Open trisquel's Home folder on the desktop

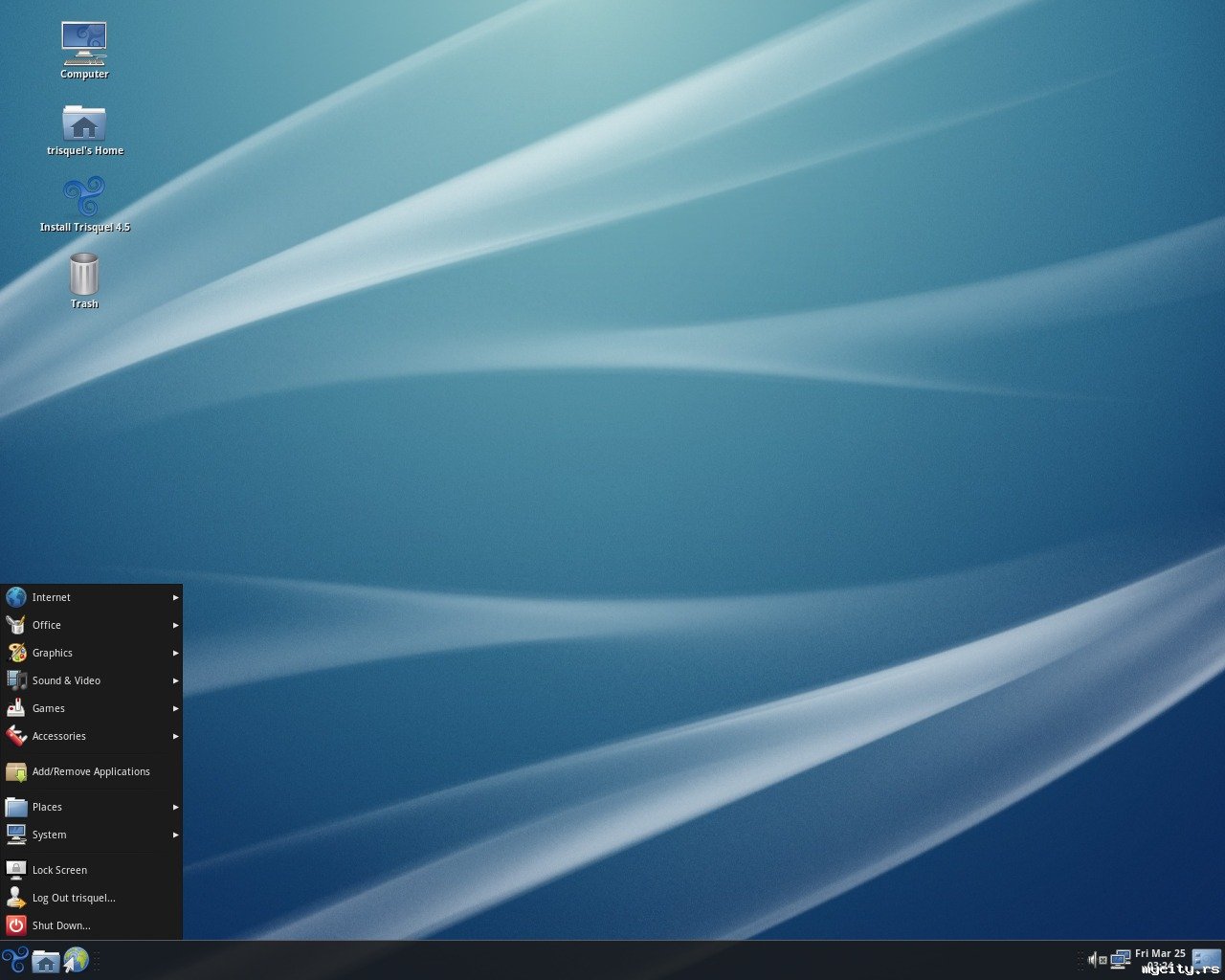(x=84, y=129)
